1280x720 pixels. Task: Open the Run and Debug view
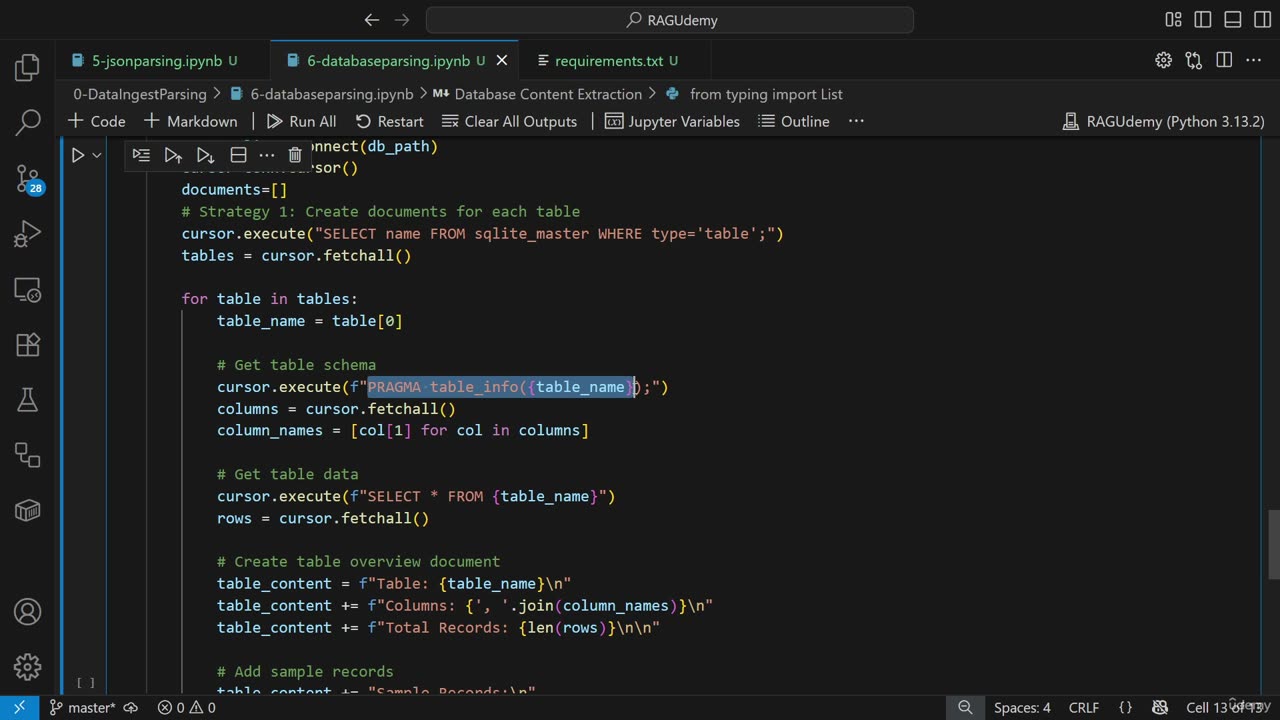point(27,234)
